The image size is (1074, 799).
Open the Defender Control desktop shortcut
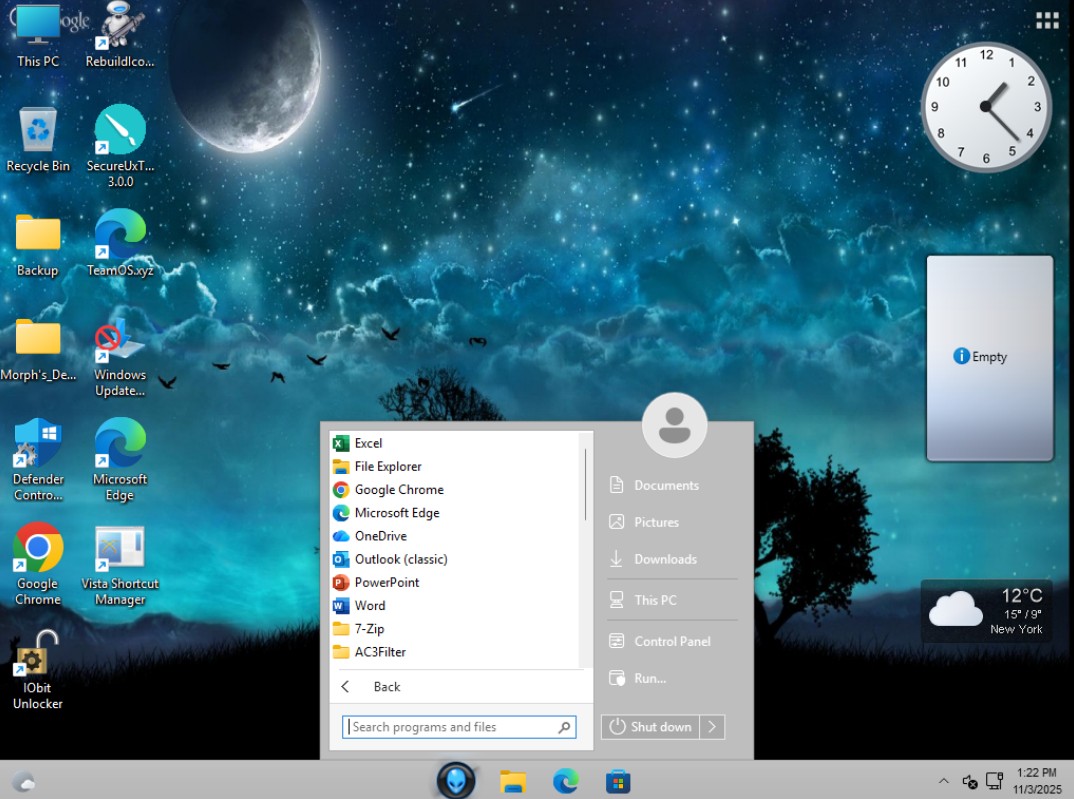click(38, 447)
